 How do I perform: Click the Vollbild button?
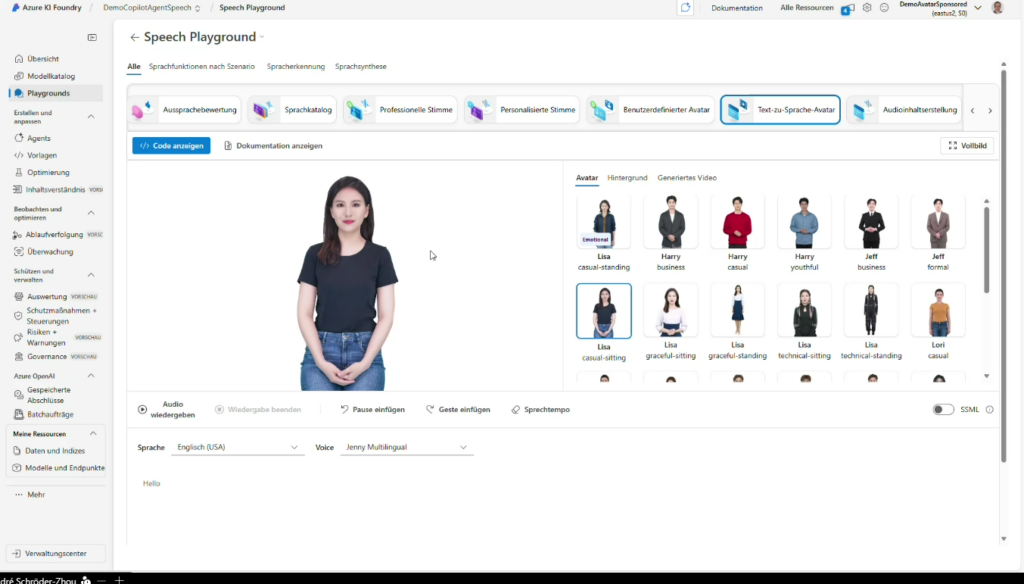pos(967,146)
